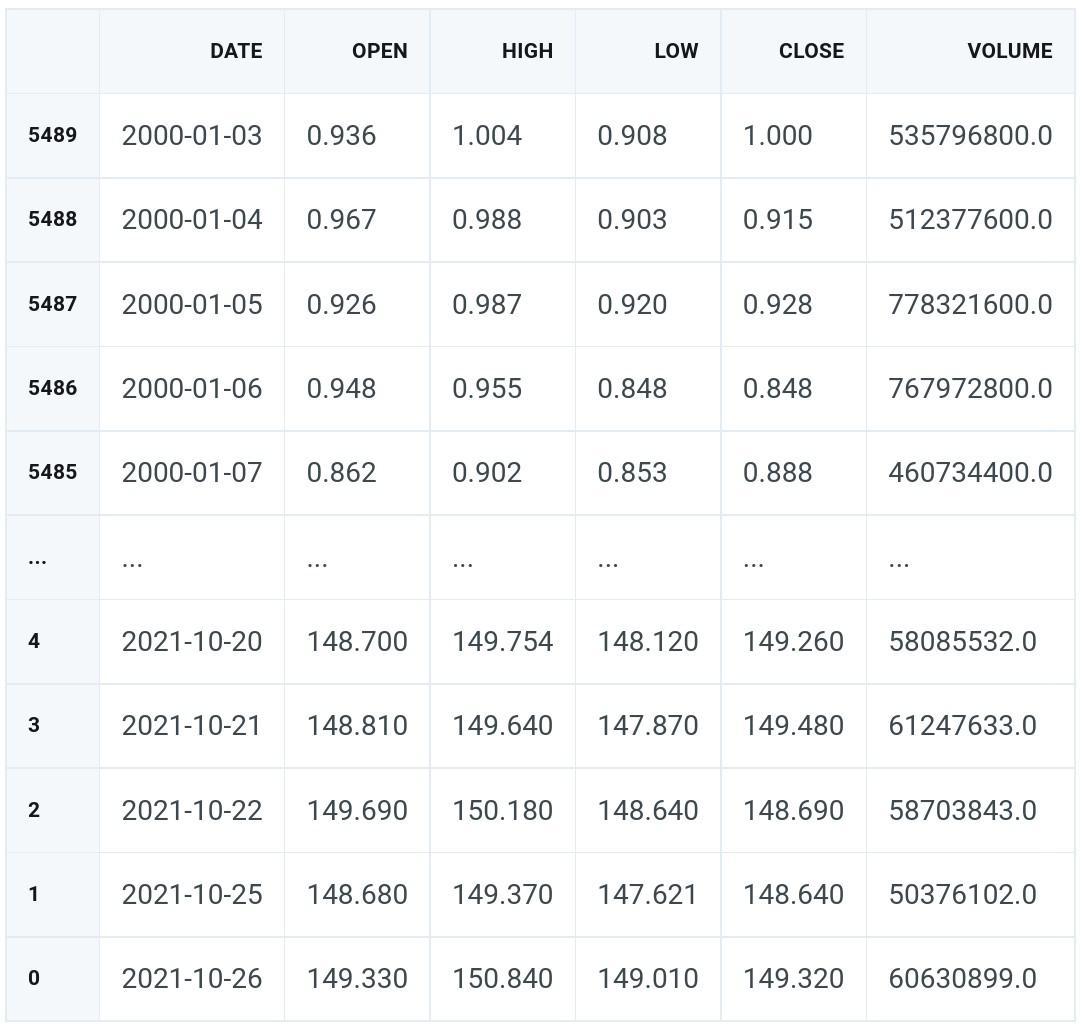Select open value 0.862
The height and width of the screenshot is (1029, 1082).
pyautogui.click(x=342, y=473)
